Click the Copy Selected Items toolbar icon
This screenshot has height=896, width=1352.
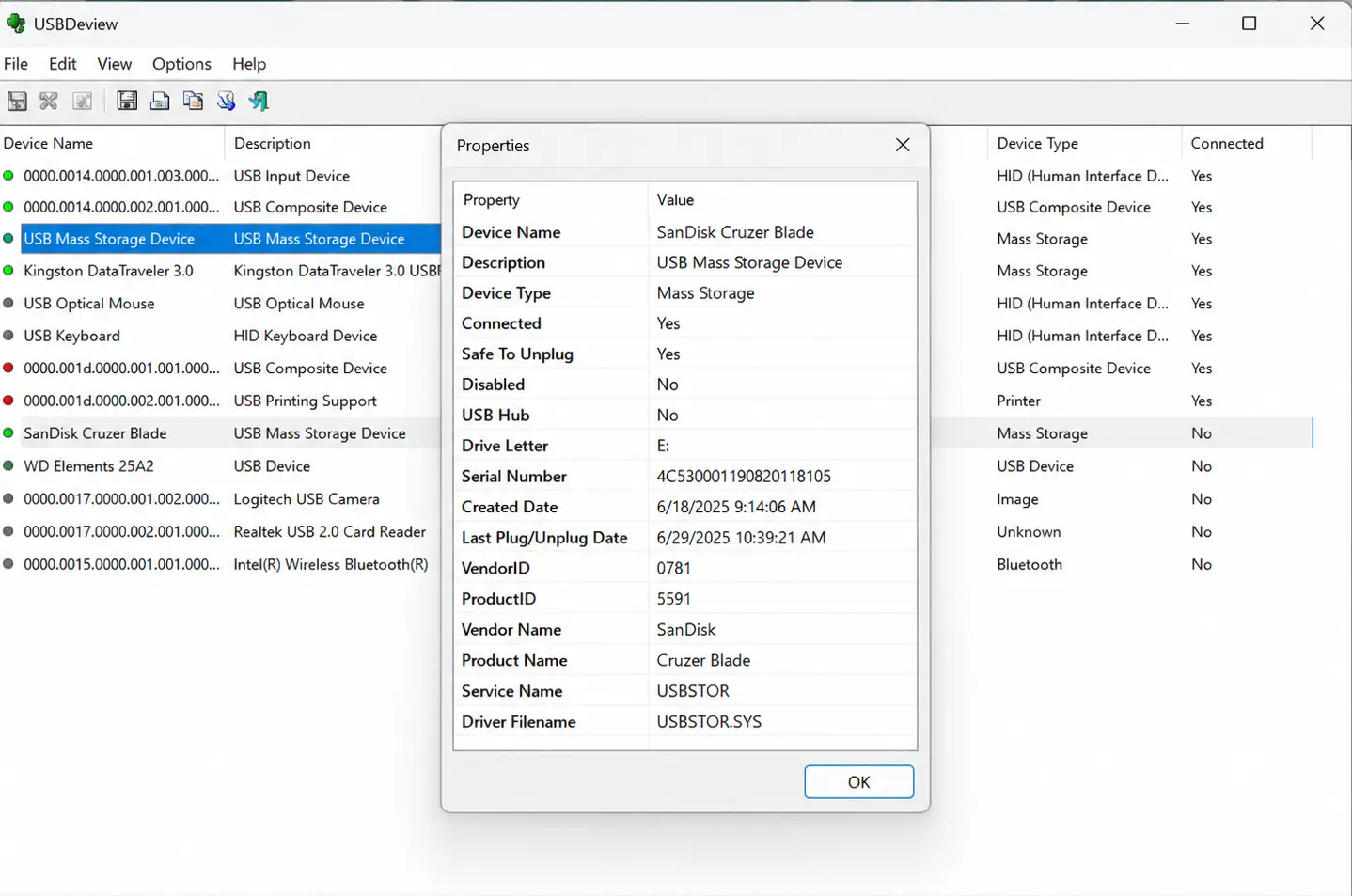193,101
